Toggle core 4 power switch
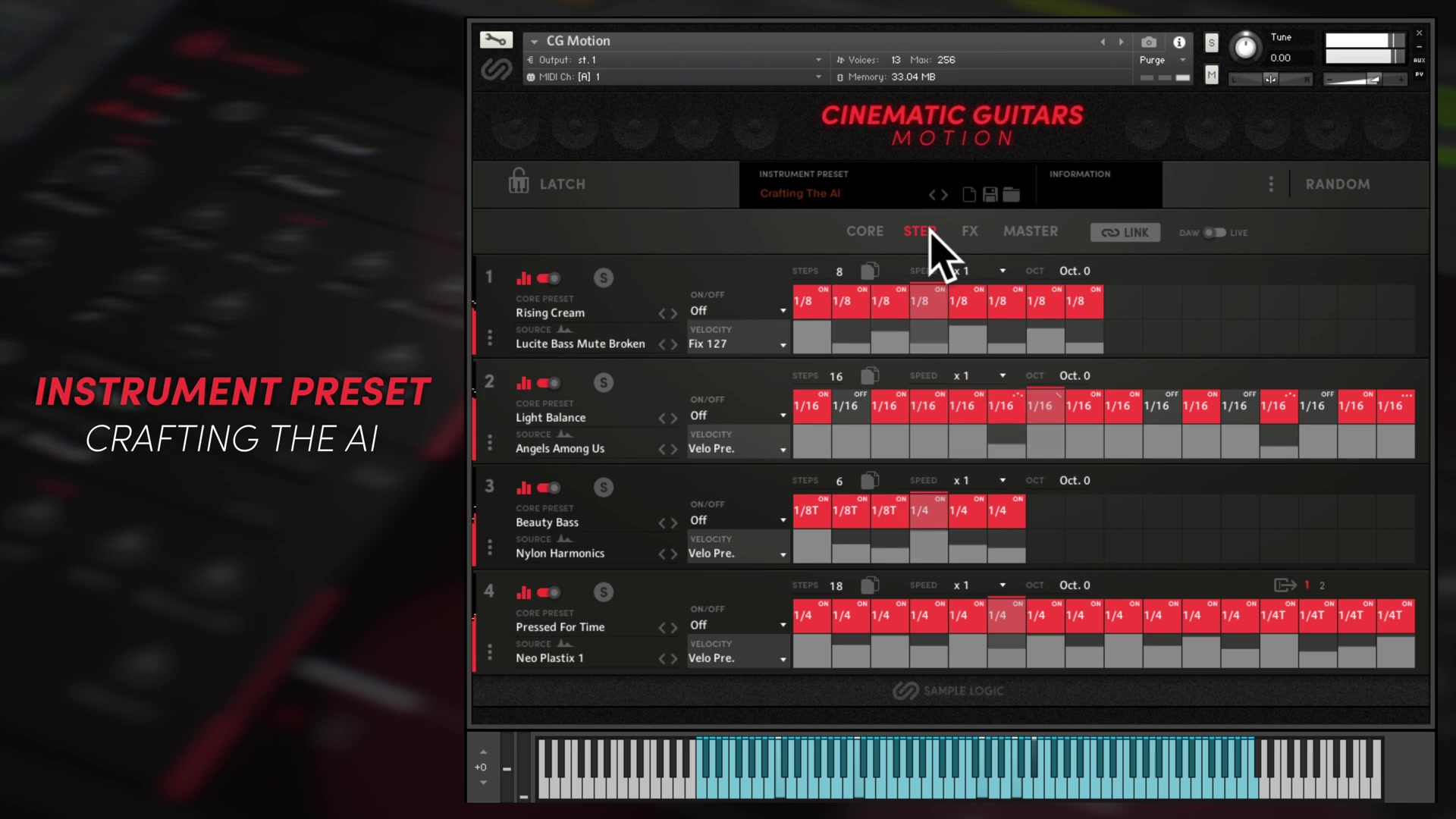The width and height of the screenshot is (1456, 819). pos(548,592)
